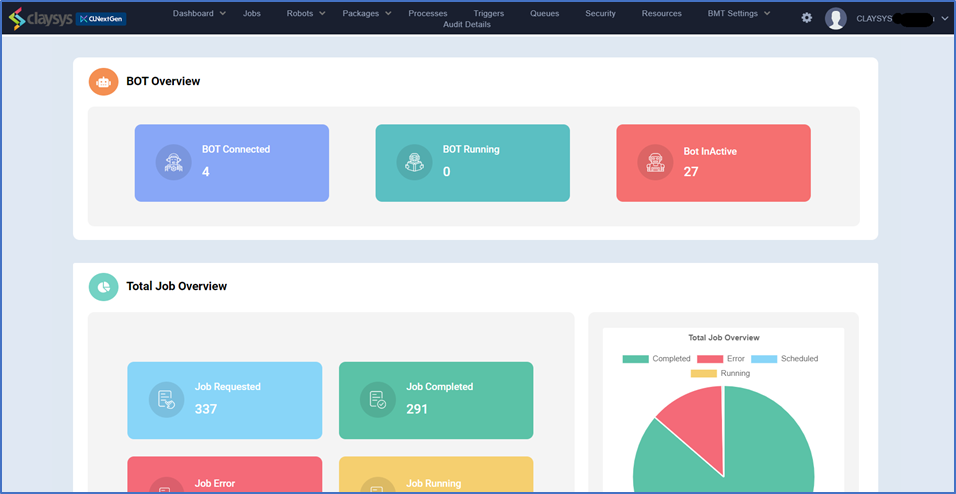Screen dimensions: 956x494
Task: Click the user avatar icon
Action: [836, 18]
